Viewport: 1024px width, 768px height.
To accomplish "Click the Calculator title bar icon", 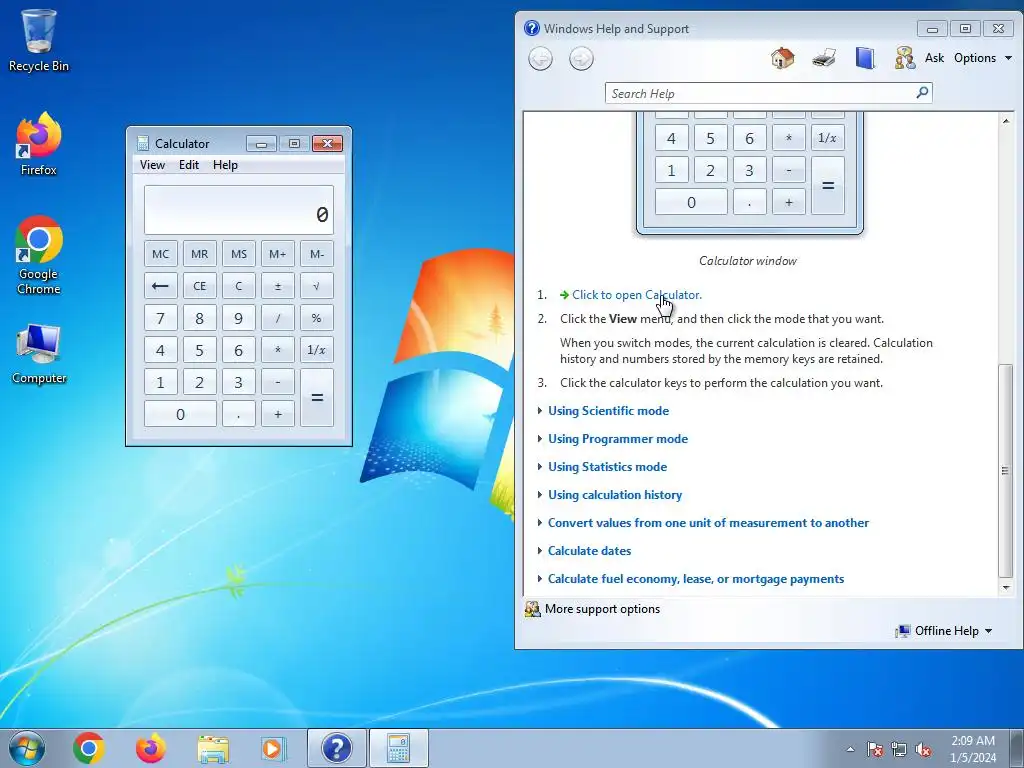I will [x=142, y=143].
